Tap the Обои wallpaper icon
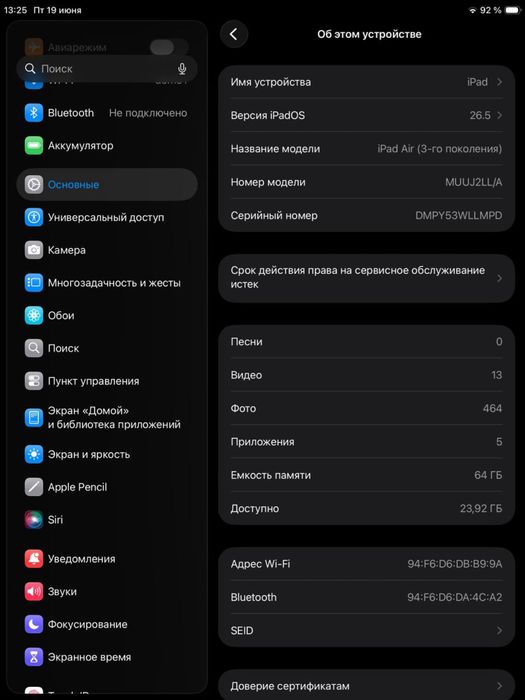 click(x=33, y=316)
